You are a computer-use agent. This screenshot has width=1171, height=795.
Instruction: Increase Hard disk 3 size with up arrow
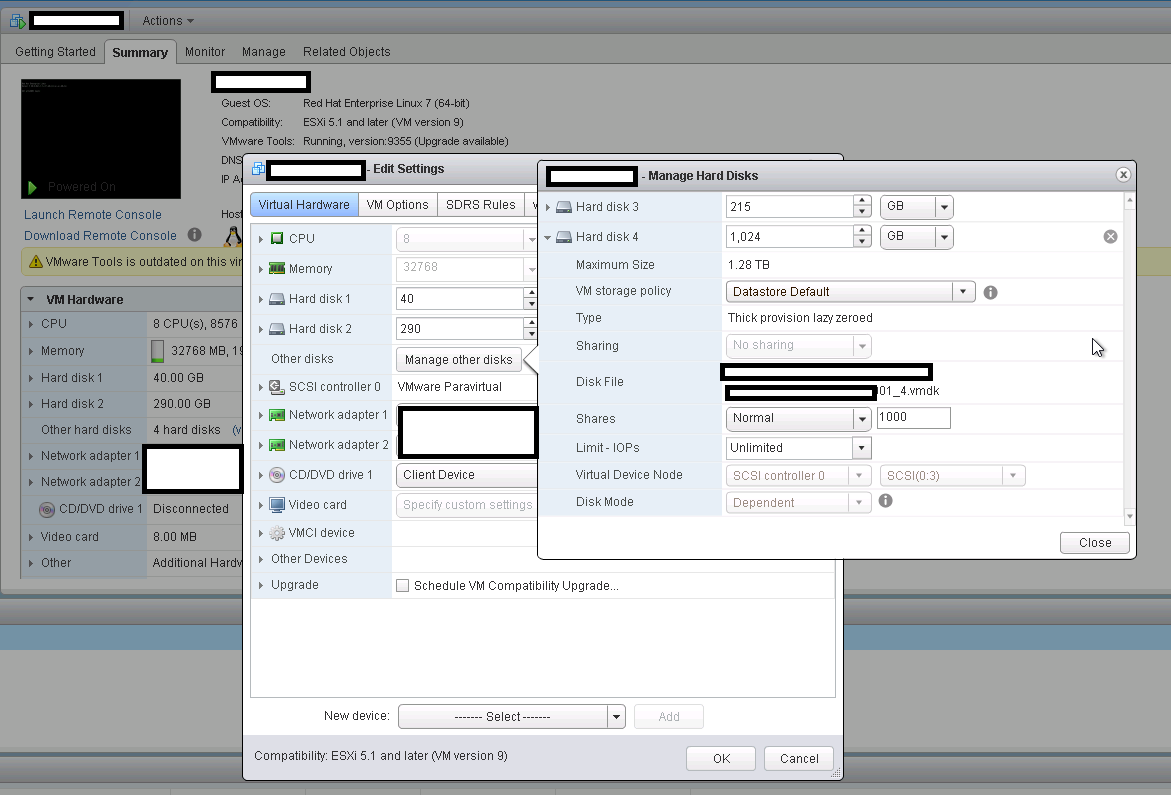[x=863, y=201]
